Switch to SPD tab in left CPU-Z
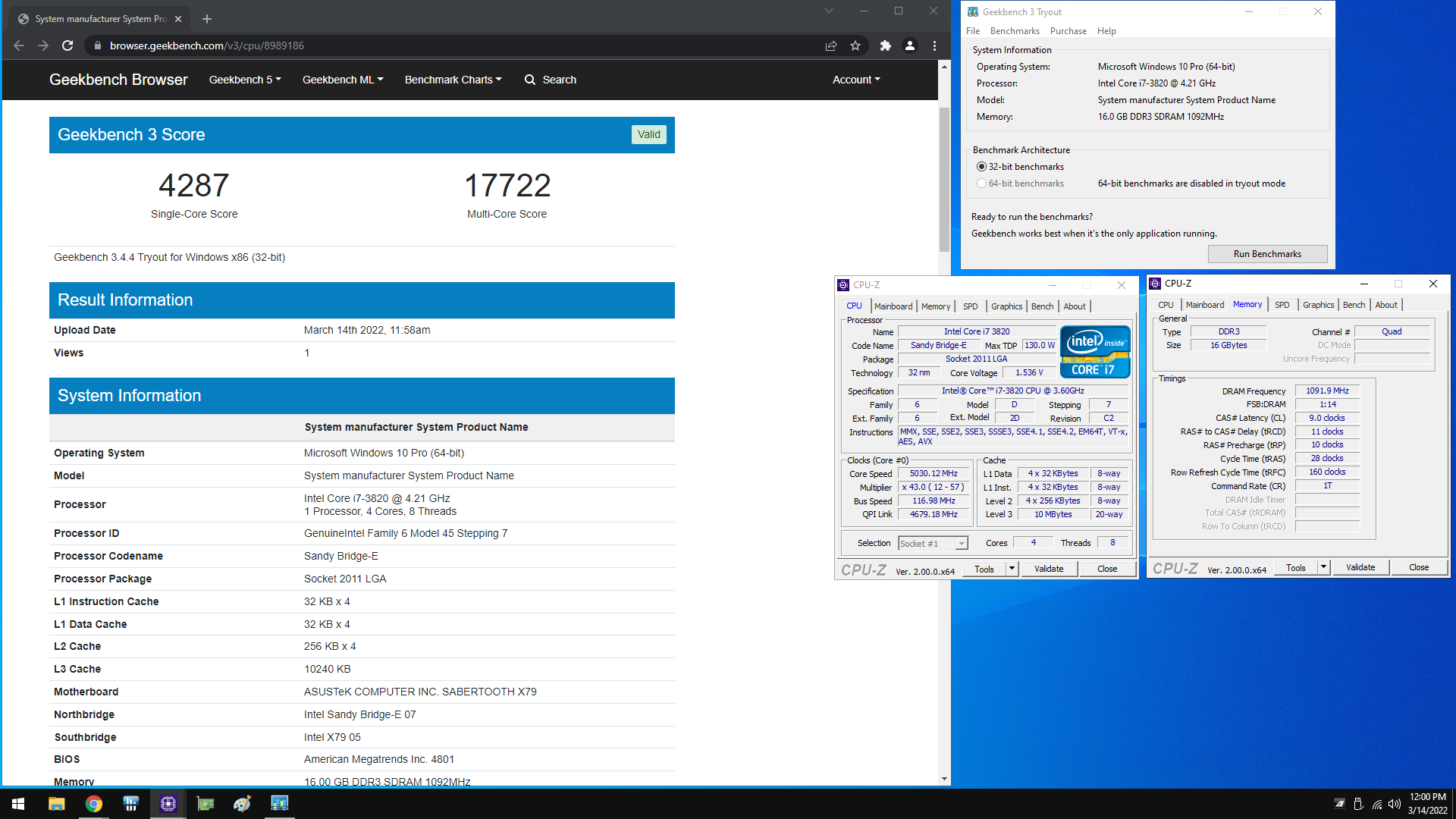This screenshot has height=819, width=1456. pos(970,306)
